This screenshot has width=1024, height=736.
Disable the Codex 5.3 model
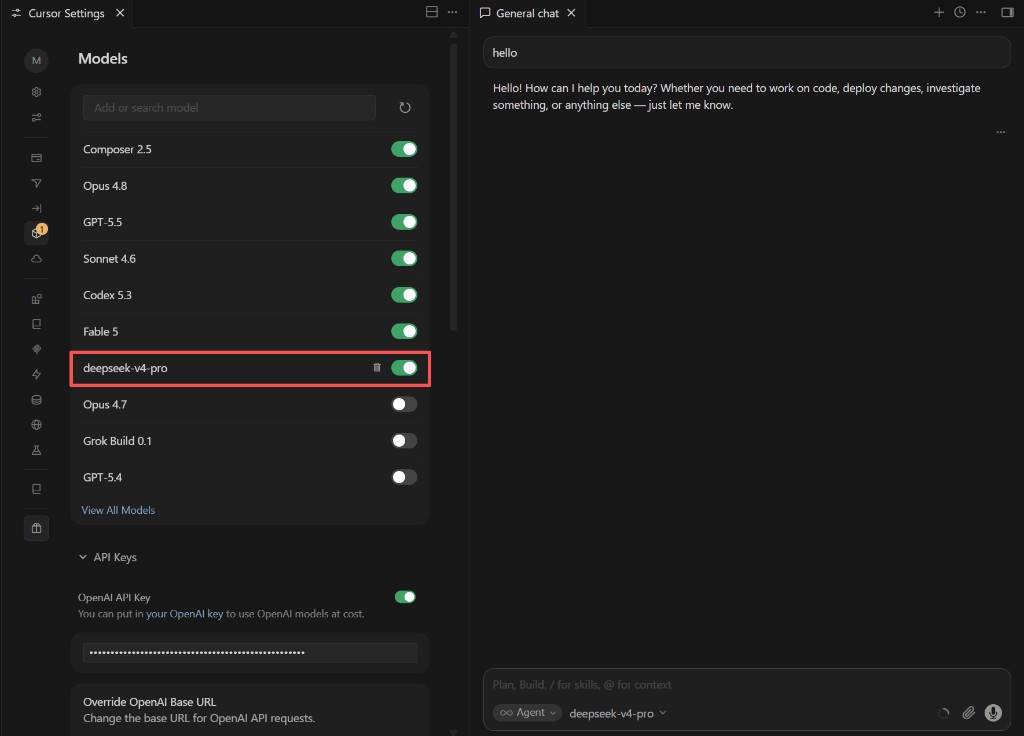(x=404, y=295)
